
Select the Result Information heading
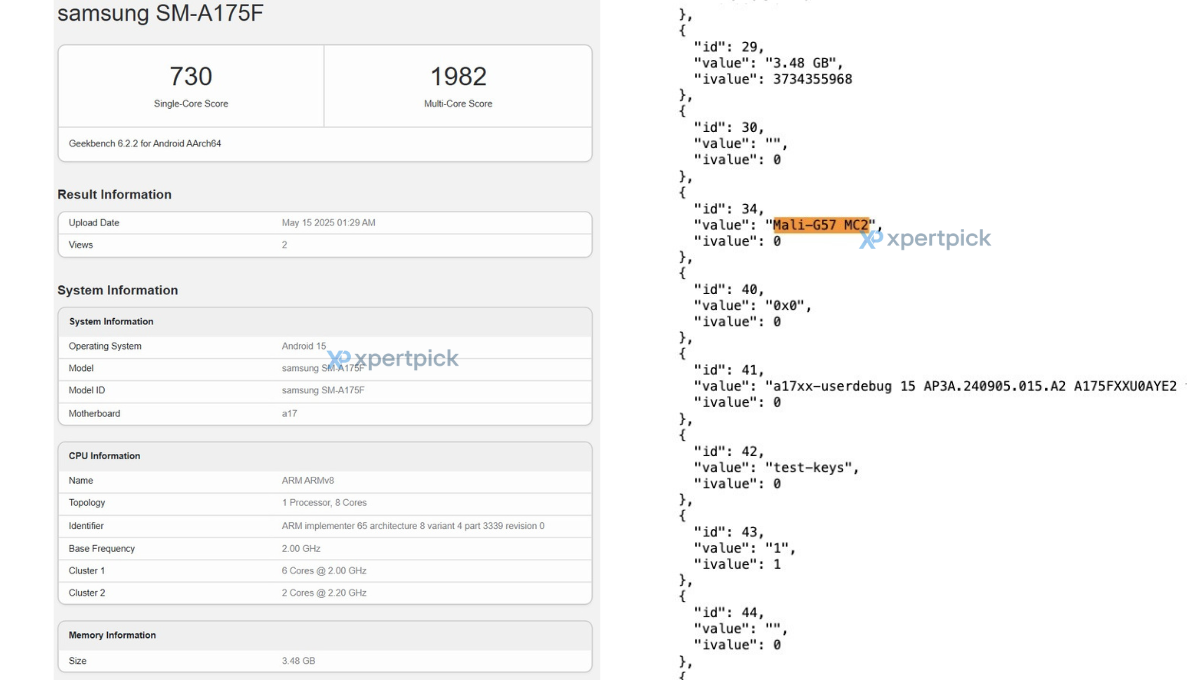[x=114, y=195]
